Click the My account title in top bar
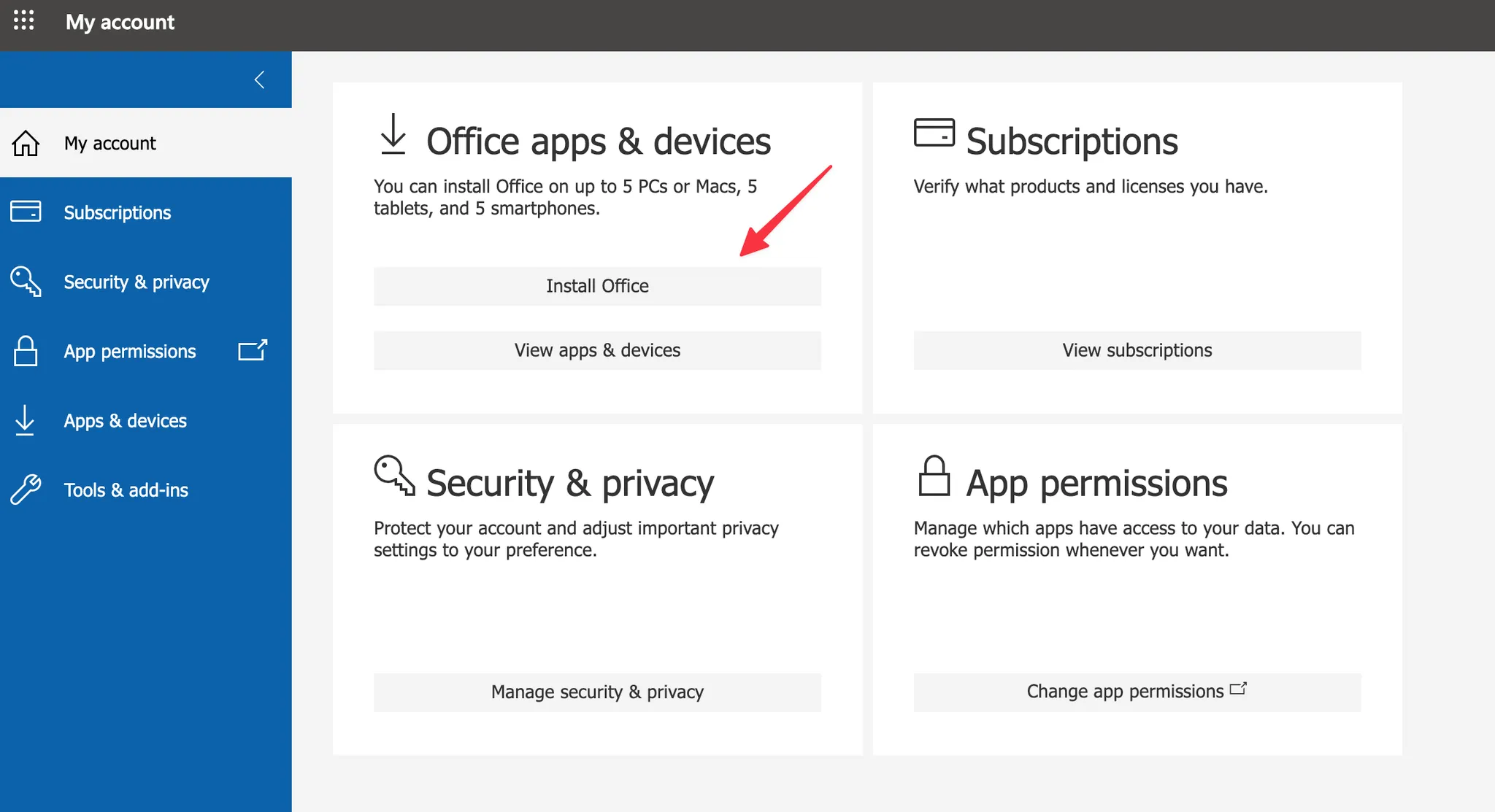The height and width of the screenshot is (812, 1495). point(120,22)
